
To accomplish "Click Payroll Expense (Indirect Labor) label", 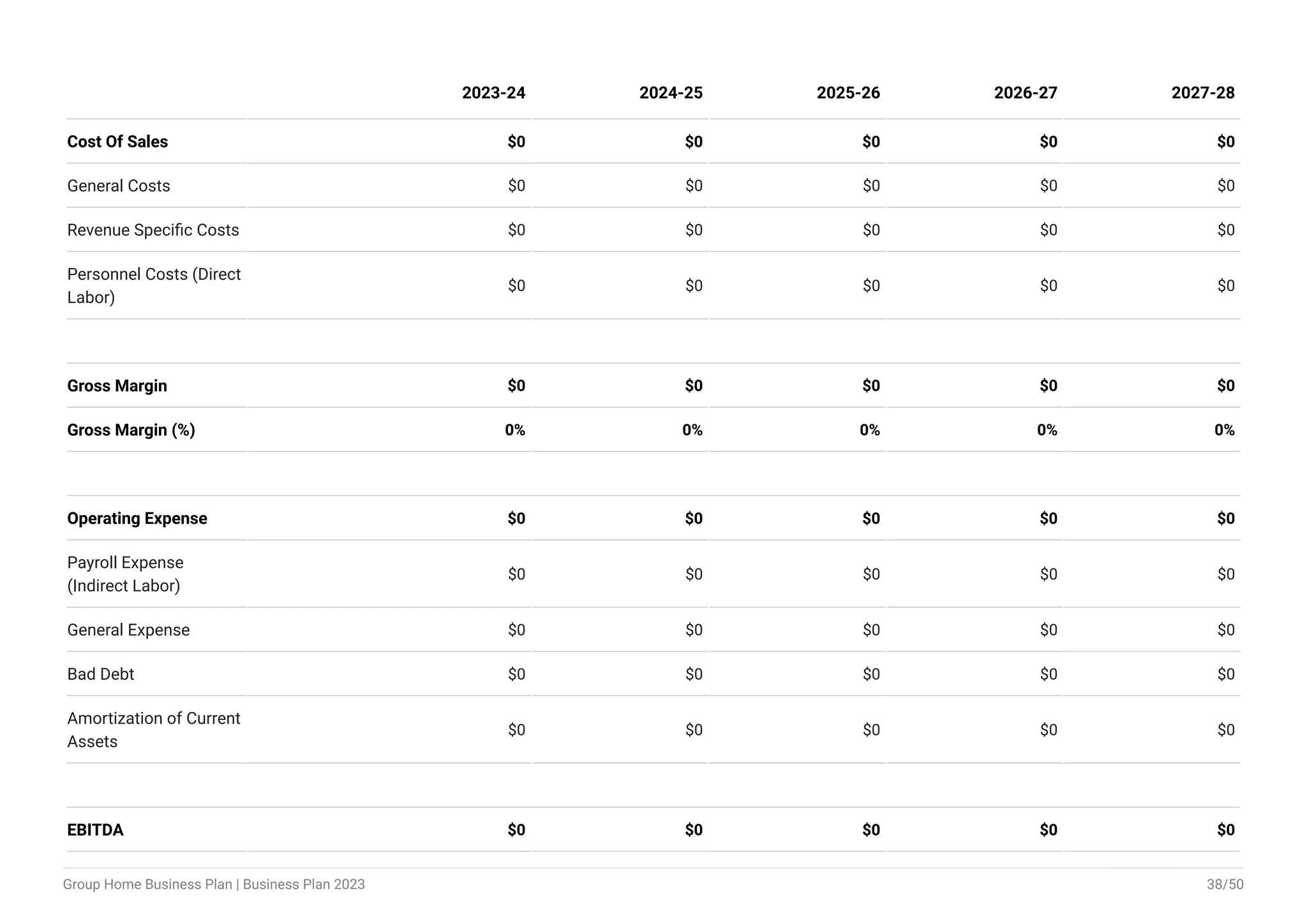I will point(125,574).
